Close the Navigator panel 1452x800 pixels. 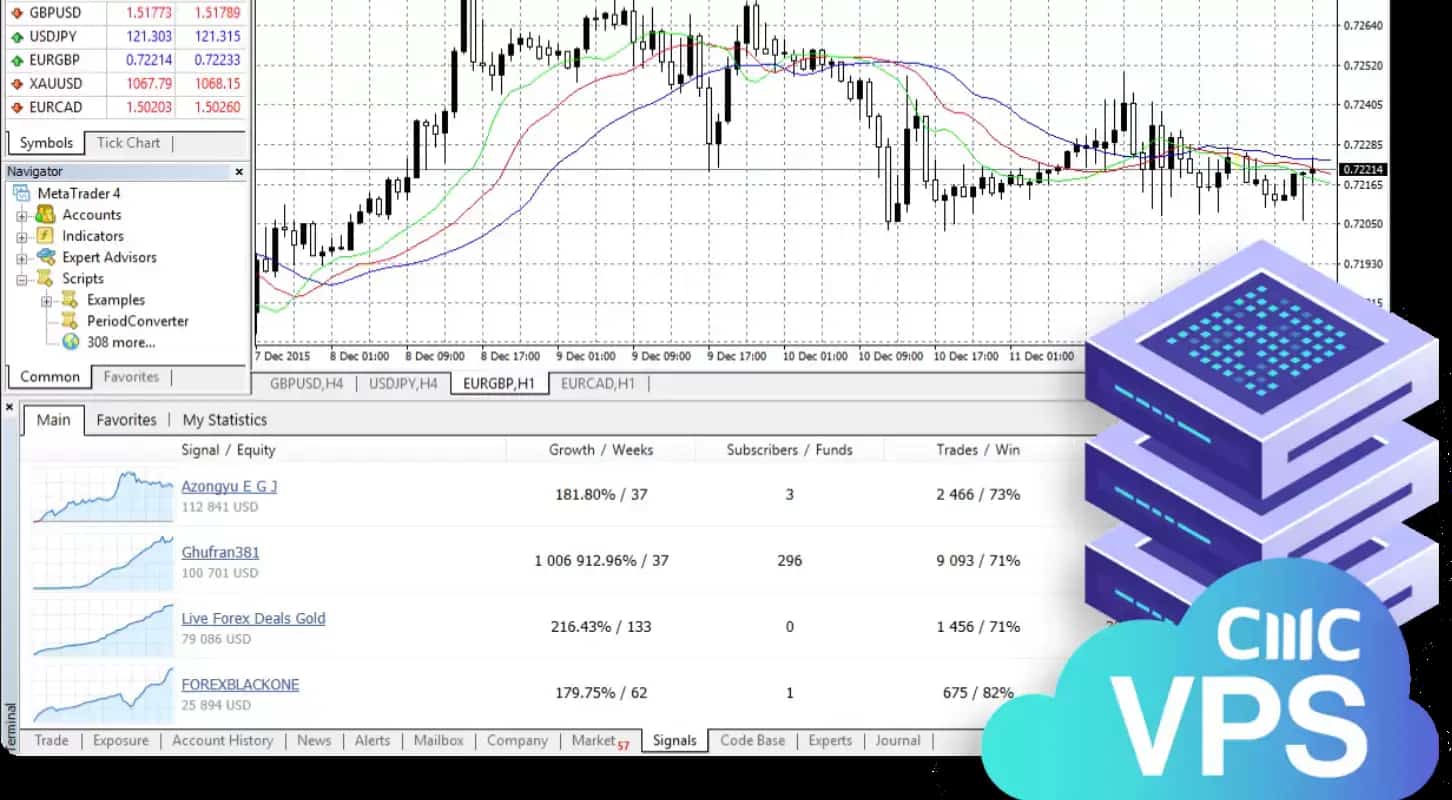pos(239,172)
